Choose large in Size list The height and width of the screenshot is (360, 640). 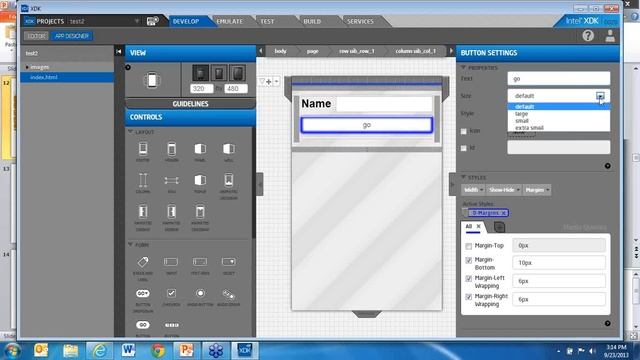(x=559, y=114)
